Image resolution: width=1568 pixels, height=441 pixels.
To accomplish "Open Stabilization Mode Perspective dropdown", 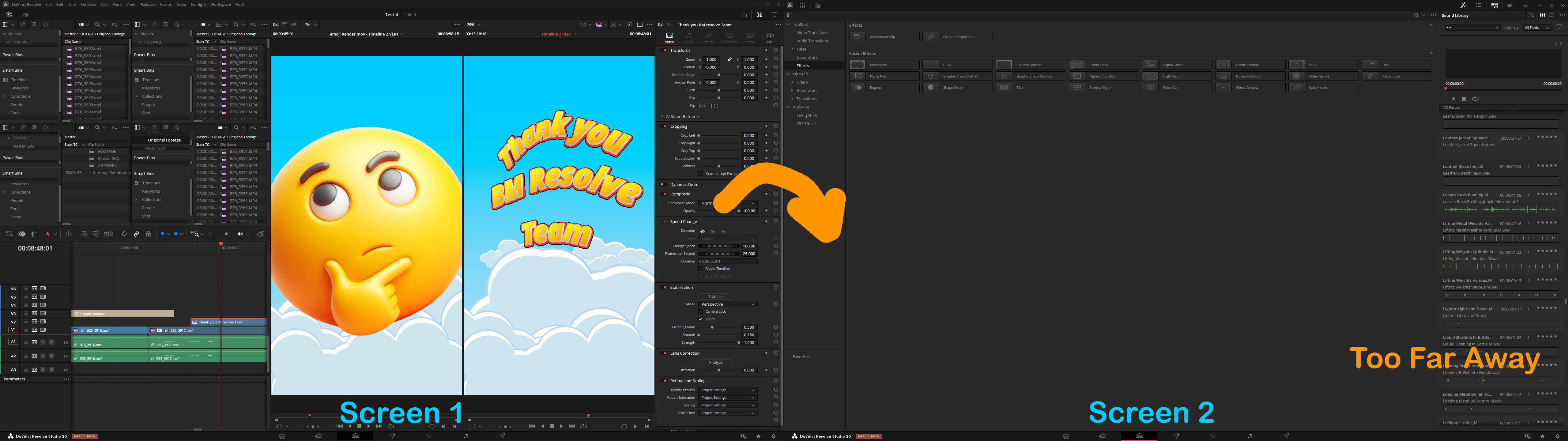I will point(728,304).
